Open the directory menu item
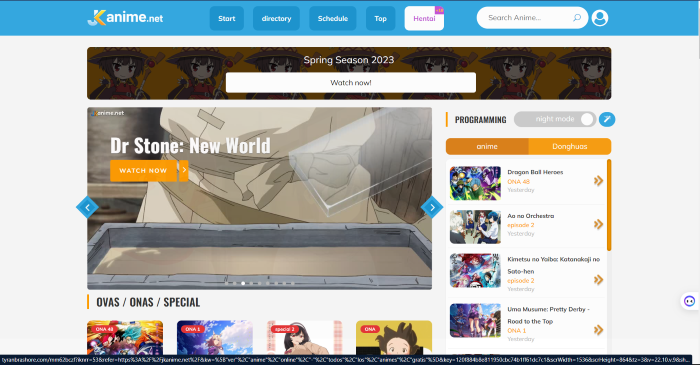Viewport: 700px width, 365px height. (276, 18)
